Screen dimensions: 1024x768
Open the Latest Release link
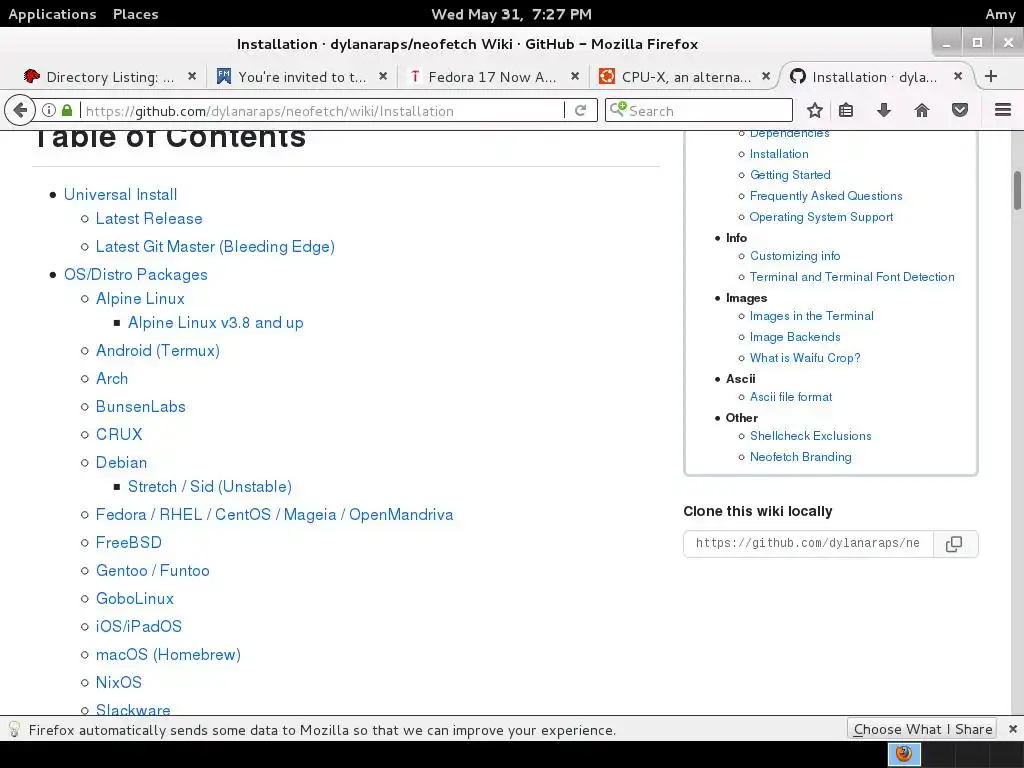click(149, 219)
